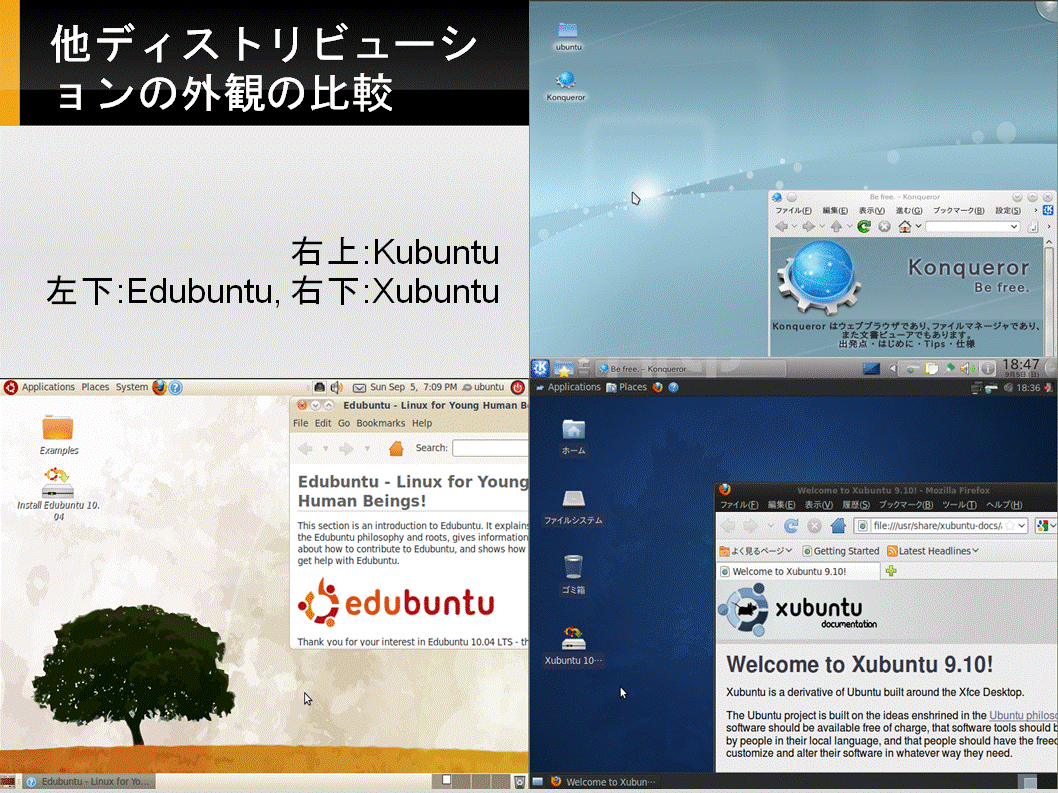
Task: Click the Firefox icon in Edubuntu panel
Action: [x=159, y=387]
